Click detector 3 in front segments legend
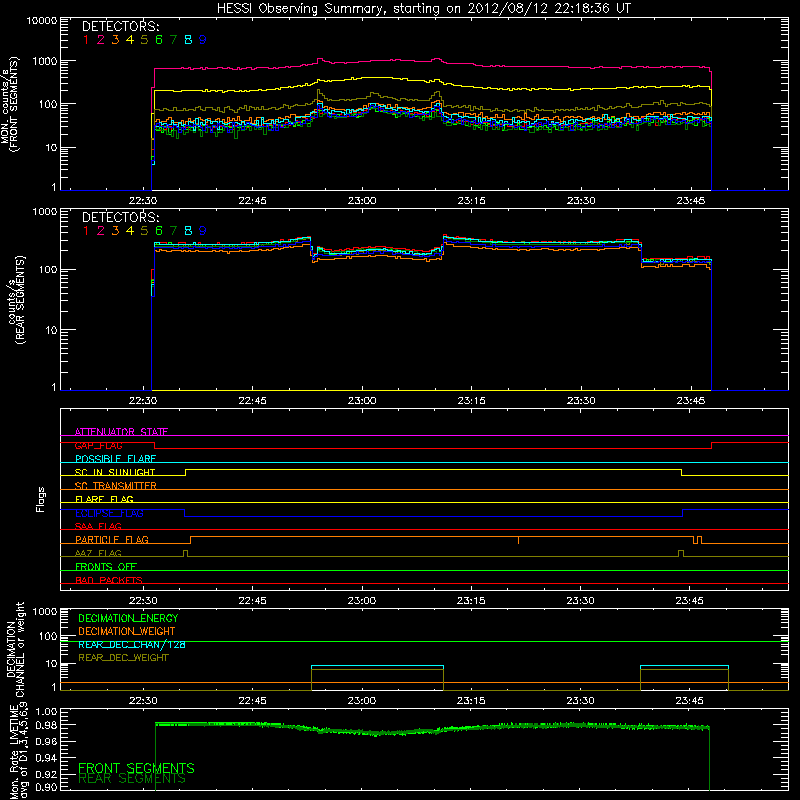 pyautogui.click(x=115, y=40)
